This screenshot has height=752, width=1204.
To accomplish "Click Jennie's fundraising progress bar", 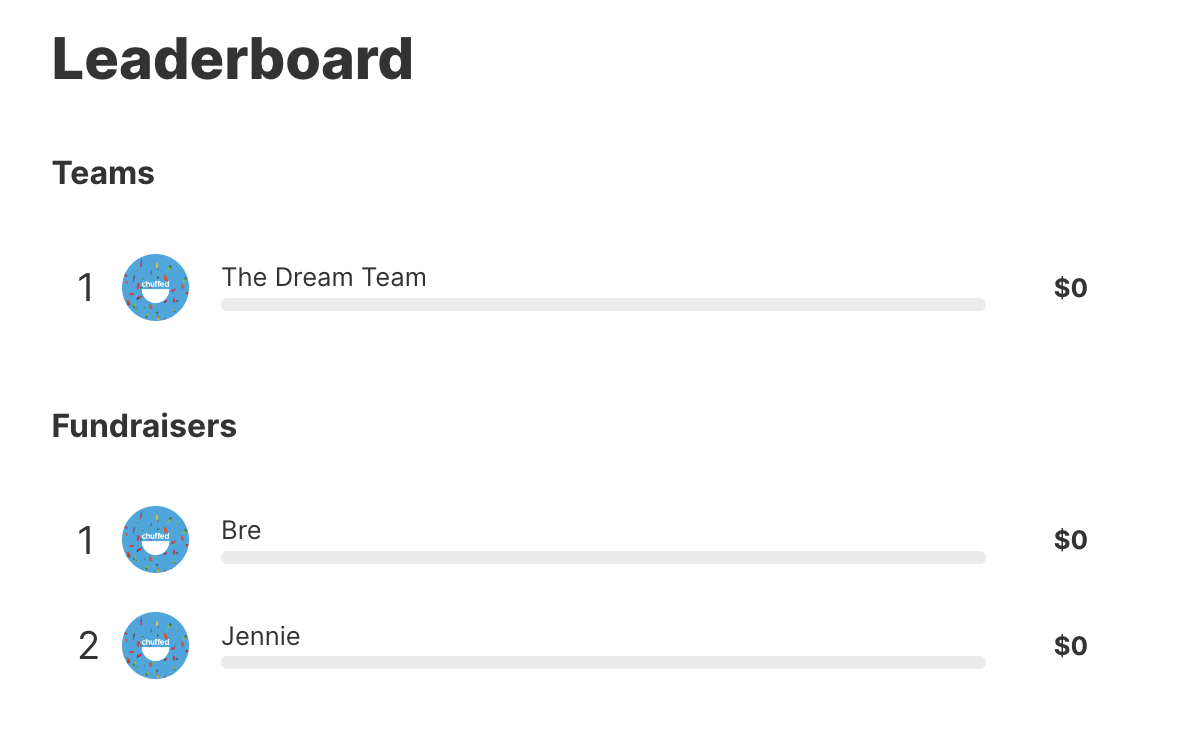I will click(x=603, y=662).
